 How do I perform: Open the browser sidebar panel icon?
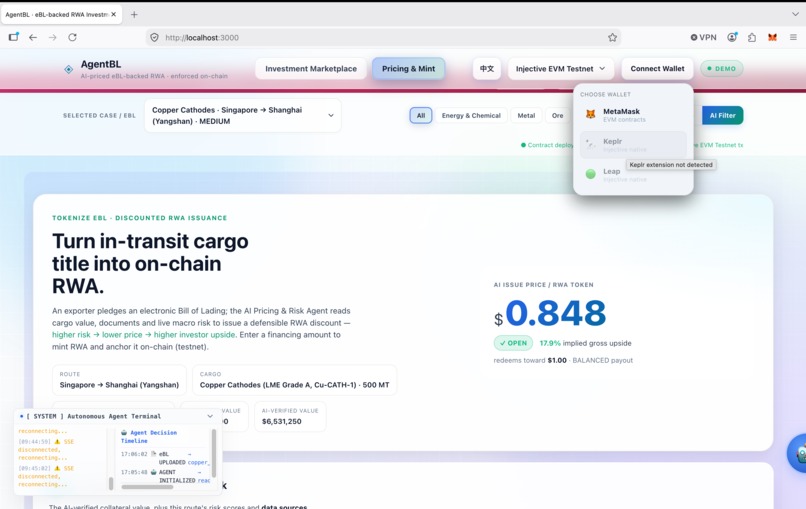[x=13, y=37]
